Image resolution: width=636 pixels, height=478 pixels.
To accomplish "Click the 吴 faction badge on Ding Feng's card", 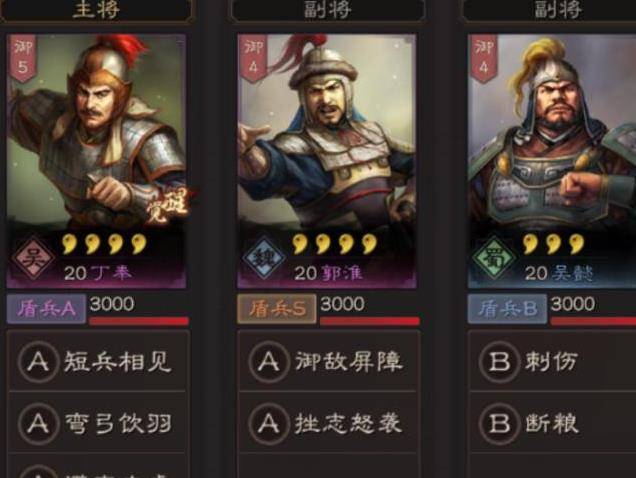I will pos(33,257).
